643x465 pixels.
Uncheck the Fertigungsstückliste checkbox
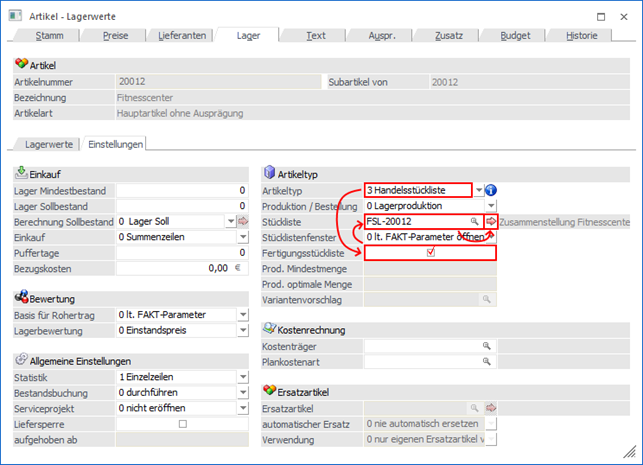click(x=431, y=253)
